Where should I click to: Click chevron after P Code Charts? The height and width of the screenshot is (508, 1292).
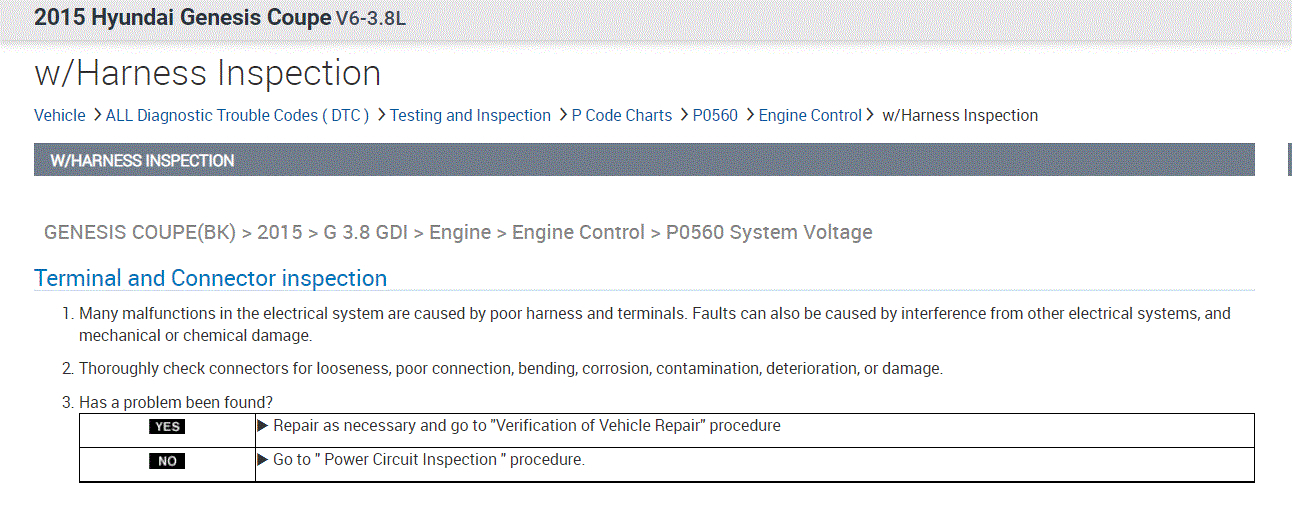click(684, 115)
